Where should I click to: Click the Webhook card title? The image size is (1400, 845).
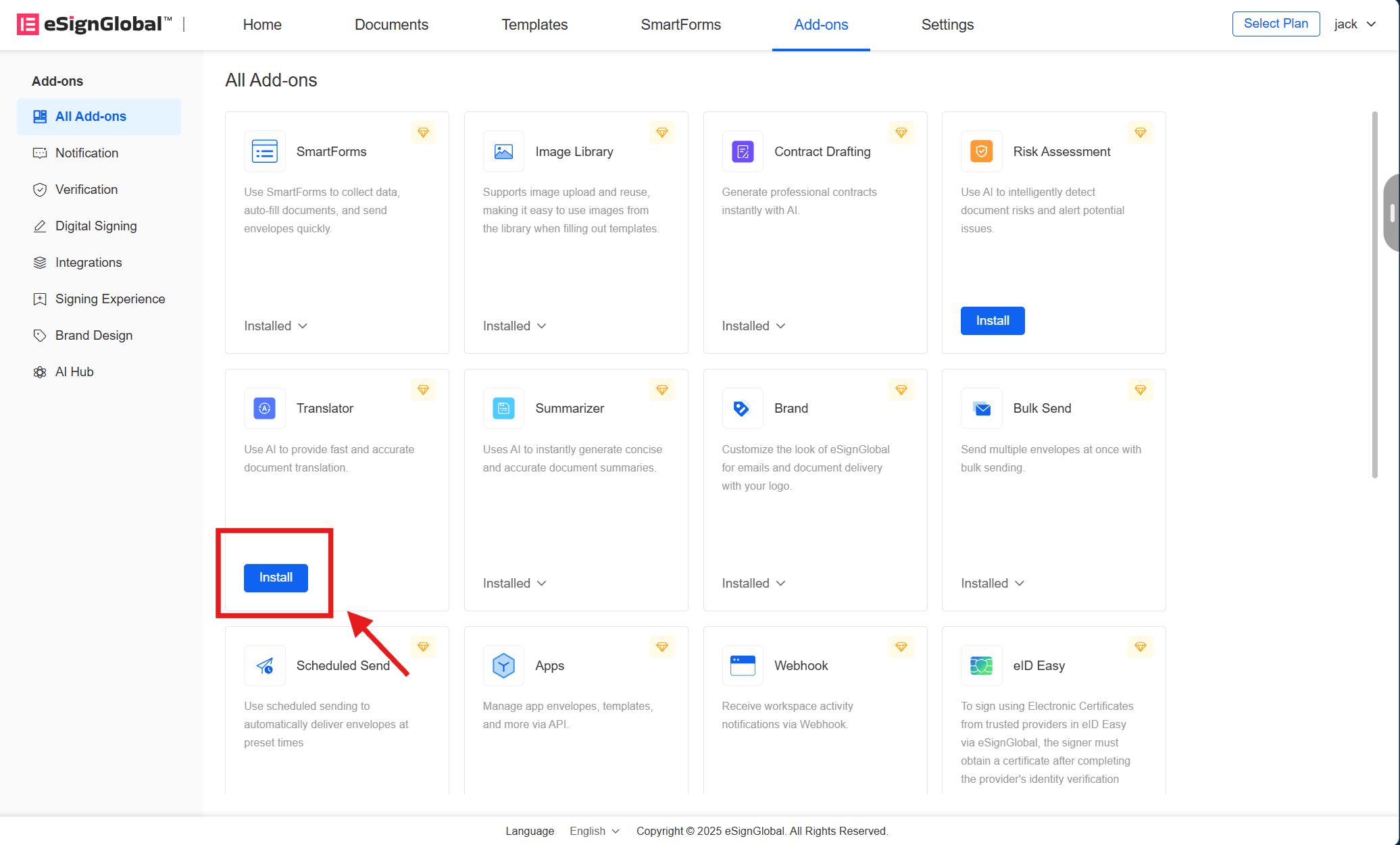pos(801,665)
